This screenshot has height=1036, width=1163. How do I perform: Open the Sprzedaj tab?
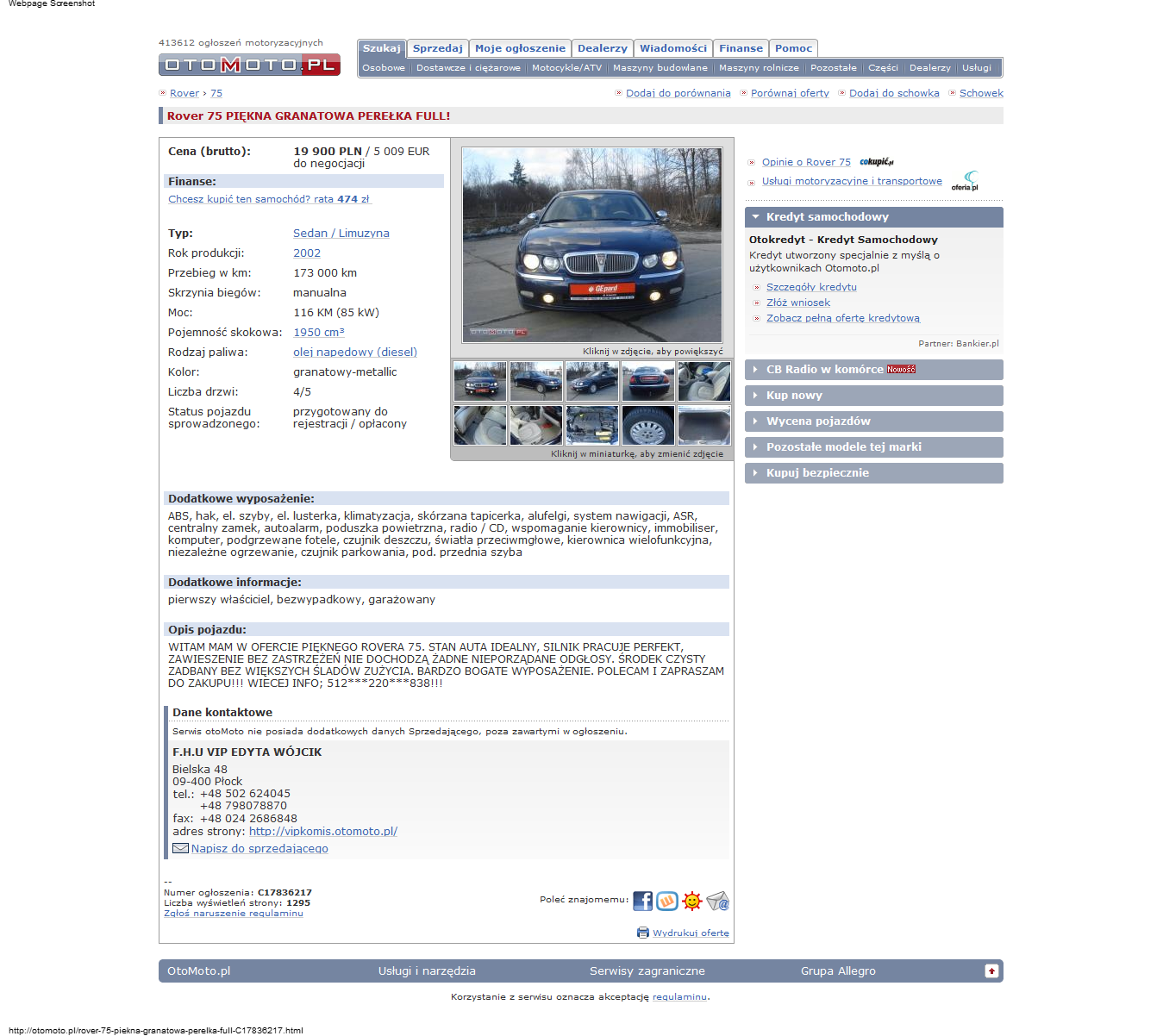438,48
